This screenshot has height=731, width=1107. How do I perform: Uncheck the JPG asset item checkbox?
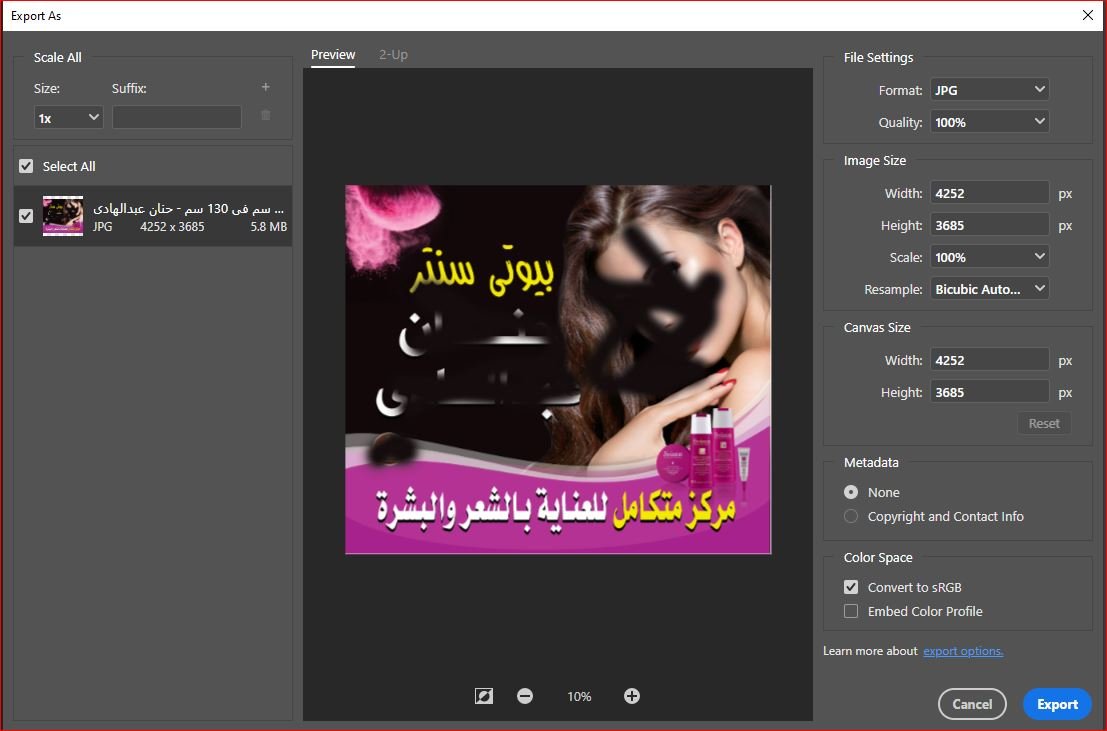(x=26, y=216)
